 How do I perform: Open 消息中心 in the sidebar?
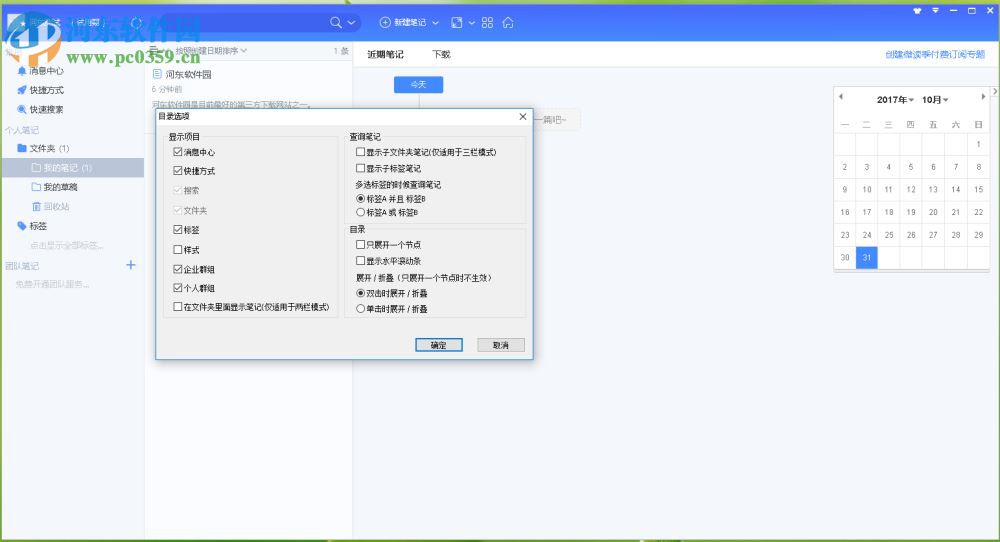point(41,71)
